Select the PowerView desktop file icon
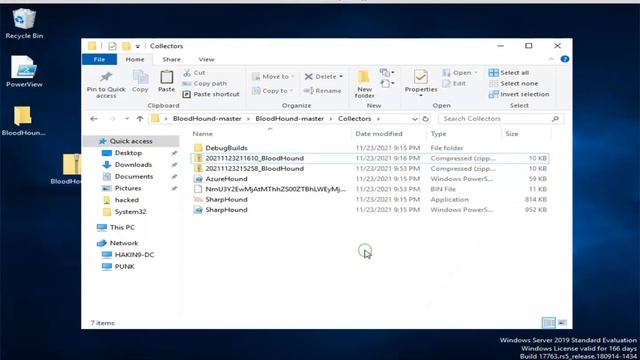 coord(24,71)
